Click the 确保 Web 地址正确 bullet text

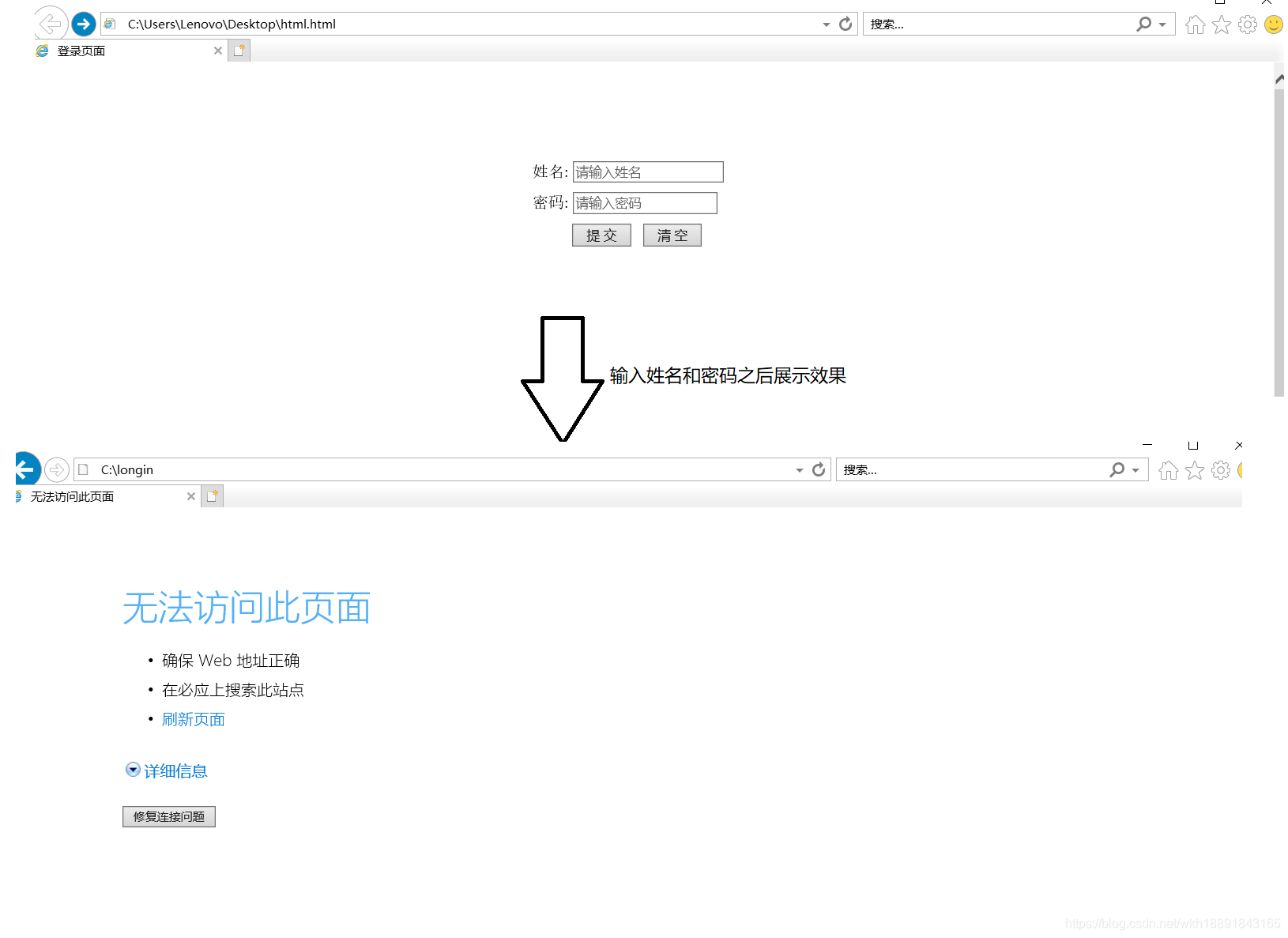click(231, 661)
